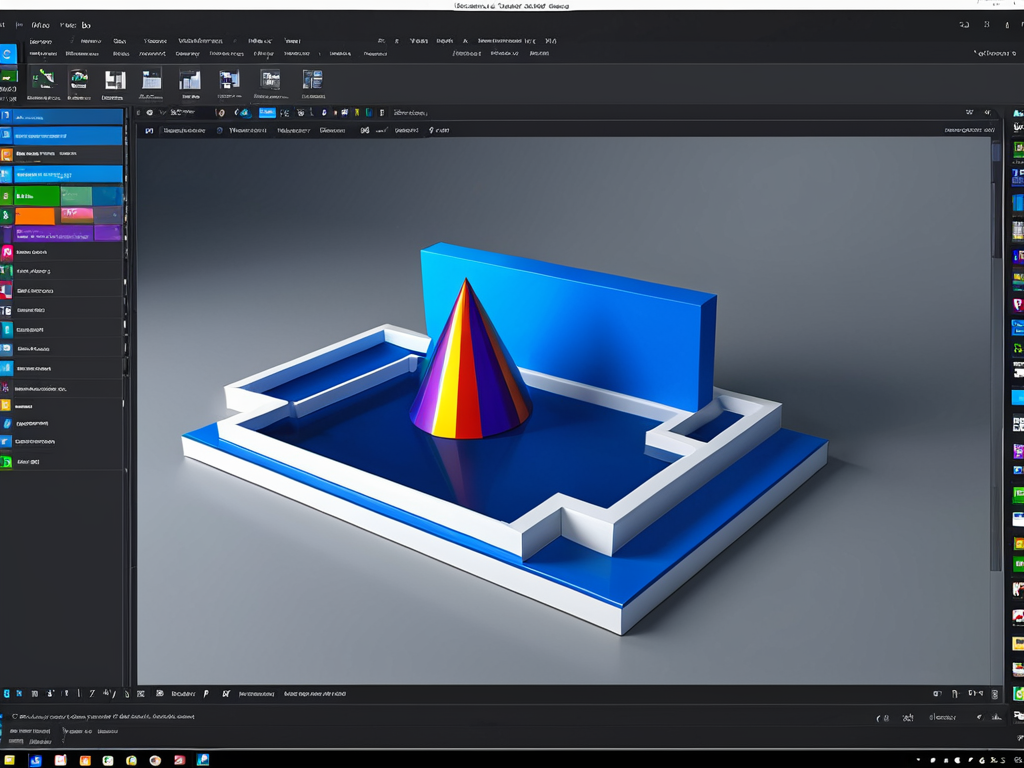Click the green color block in left panel
1024x768 pixels.
[36, 196]
